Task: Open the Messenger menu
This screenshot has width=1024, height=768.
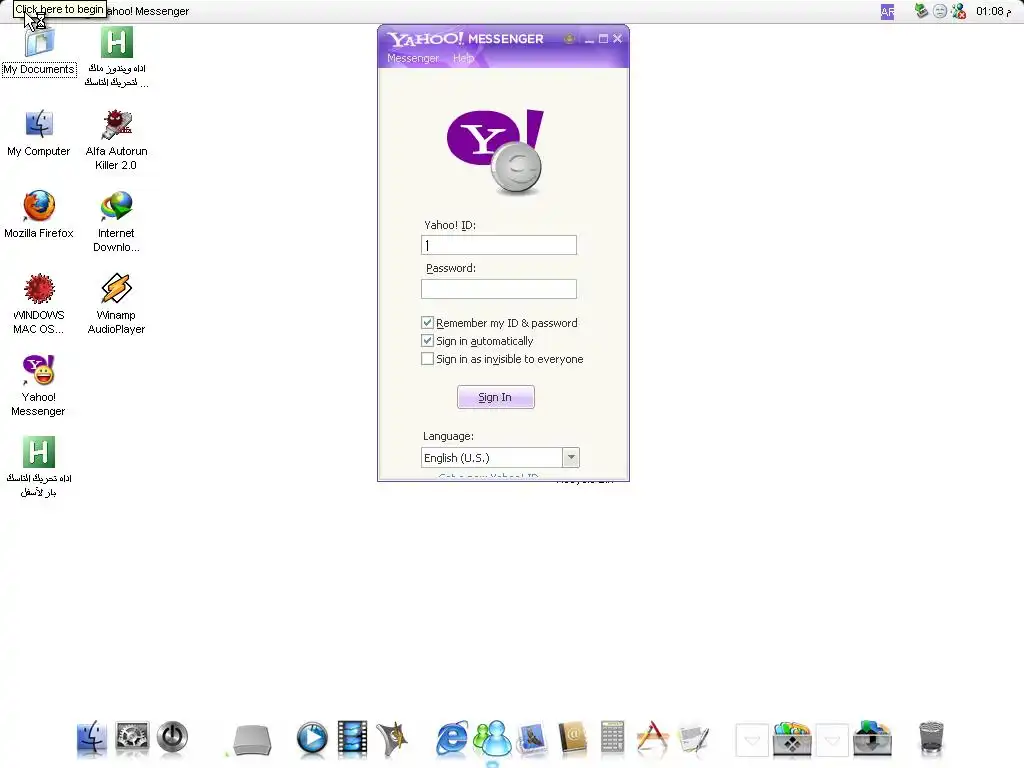Action: [413, 58]
